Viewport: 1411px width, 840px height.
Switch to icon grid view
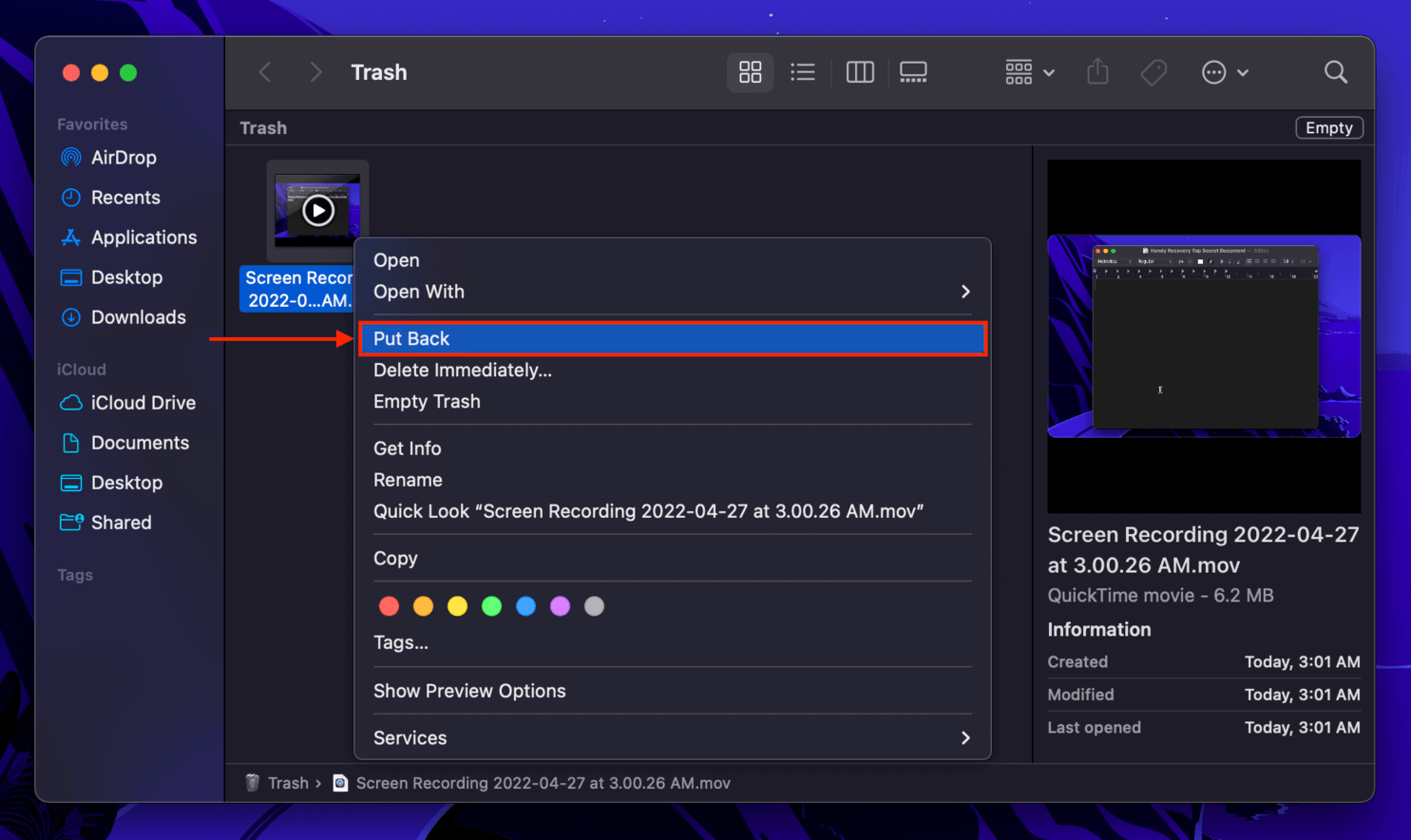[x=751, y=72]
